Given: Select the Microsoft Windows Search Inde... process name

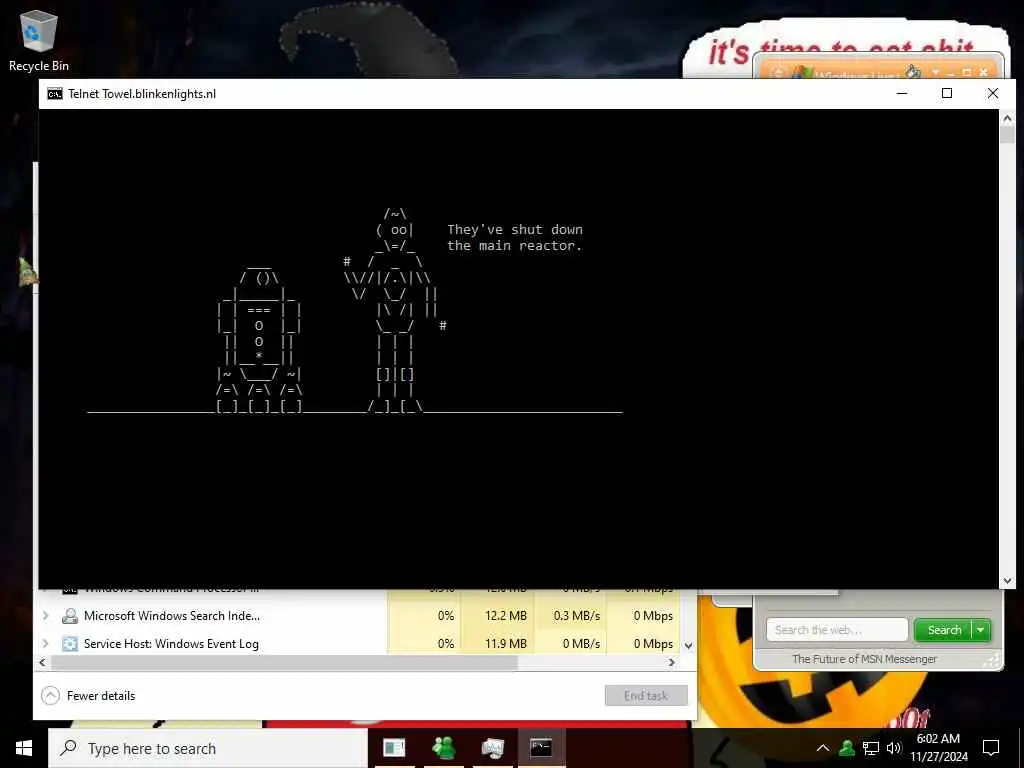Looking at the screenshot, I should pos(172,616).
